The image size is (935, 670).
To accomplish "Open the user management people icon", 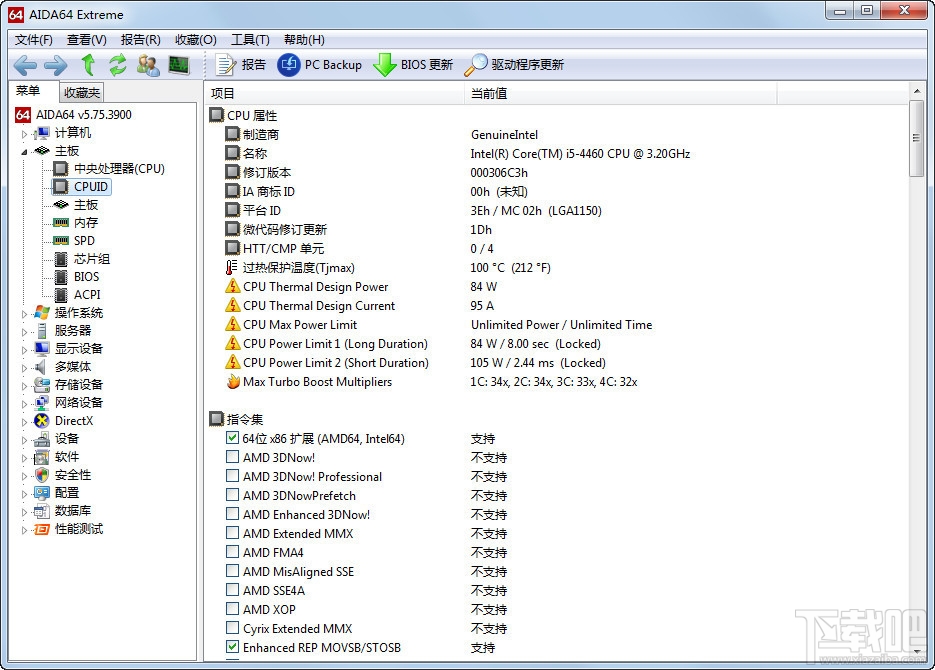I will (x=148, y=65).
